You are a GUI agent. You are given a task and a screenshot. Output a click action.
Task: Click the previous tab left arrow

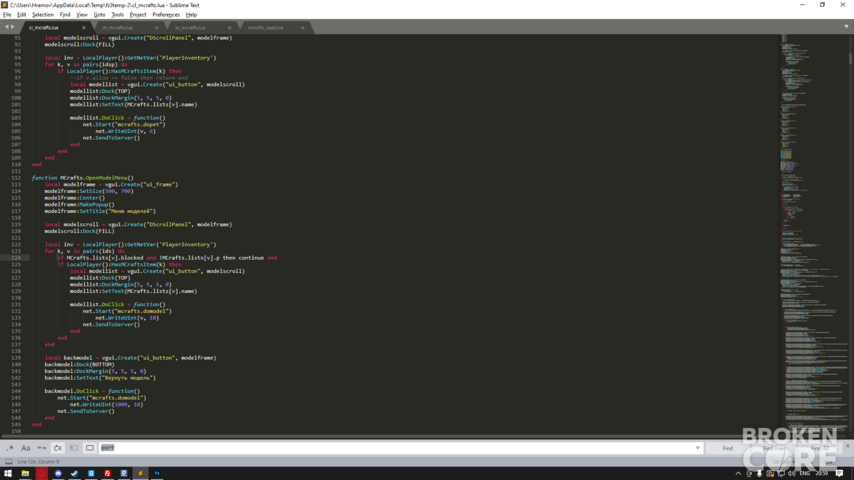coord(7,27)
